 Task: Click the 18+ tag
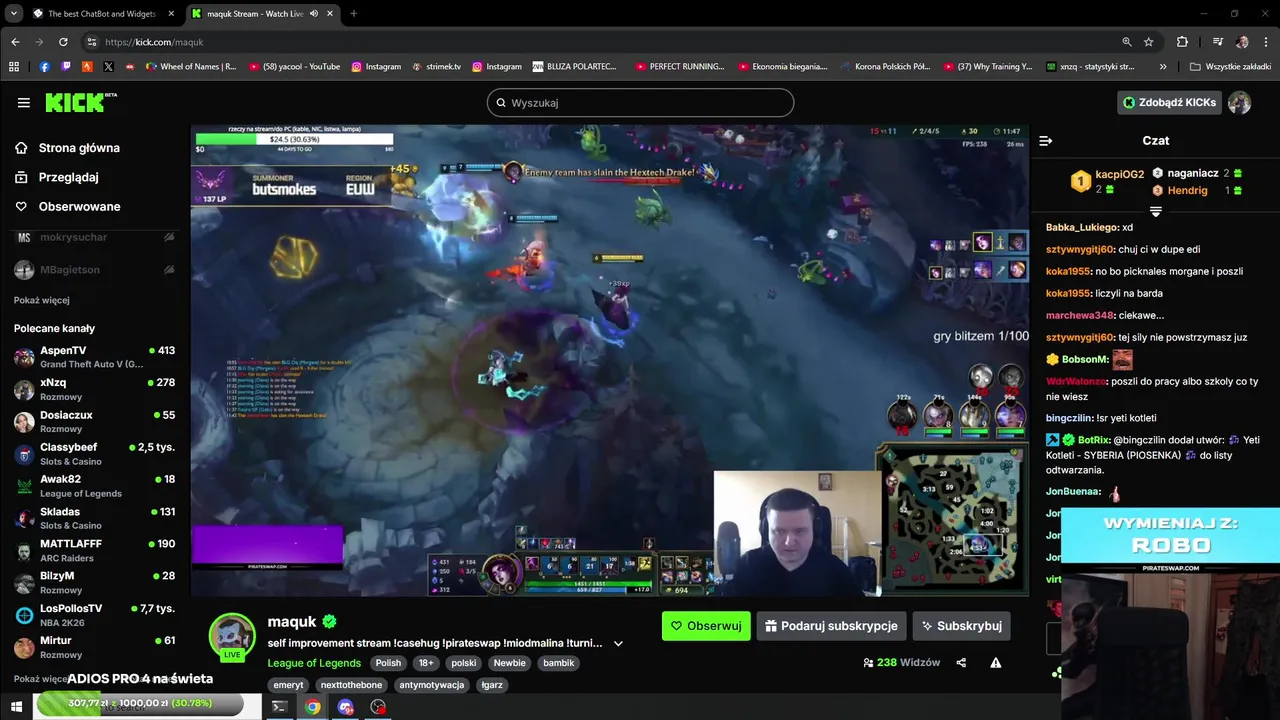tap(426, 663)
